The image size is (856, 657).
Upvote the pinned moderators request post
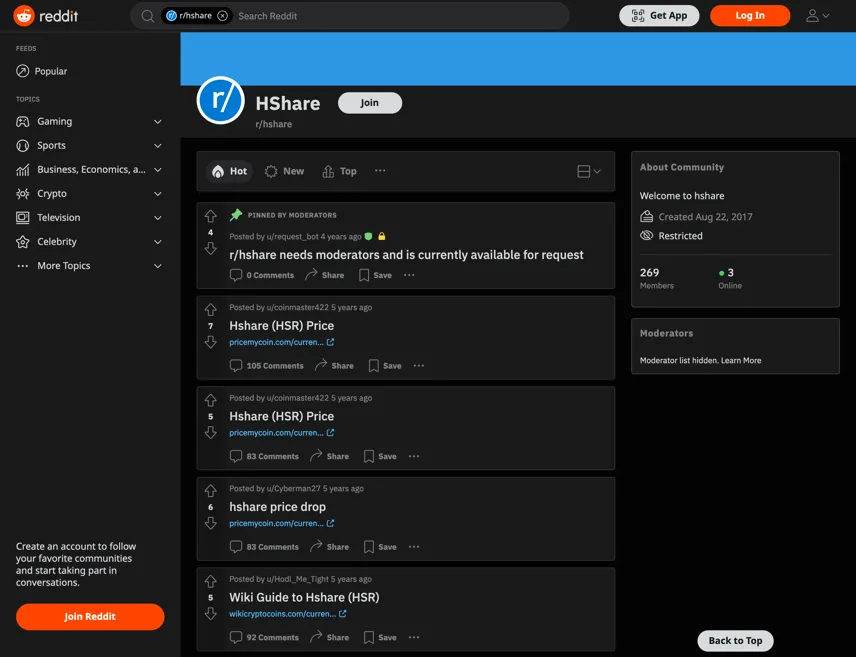coord(211,216)
